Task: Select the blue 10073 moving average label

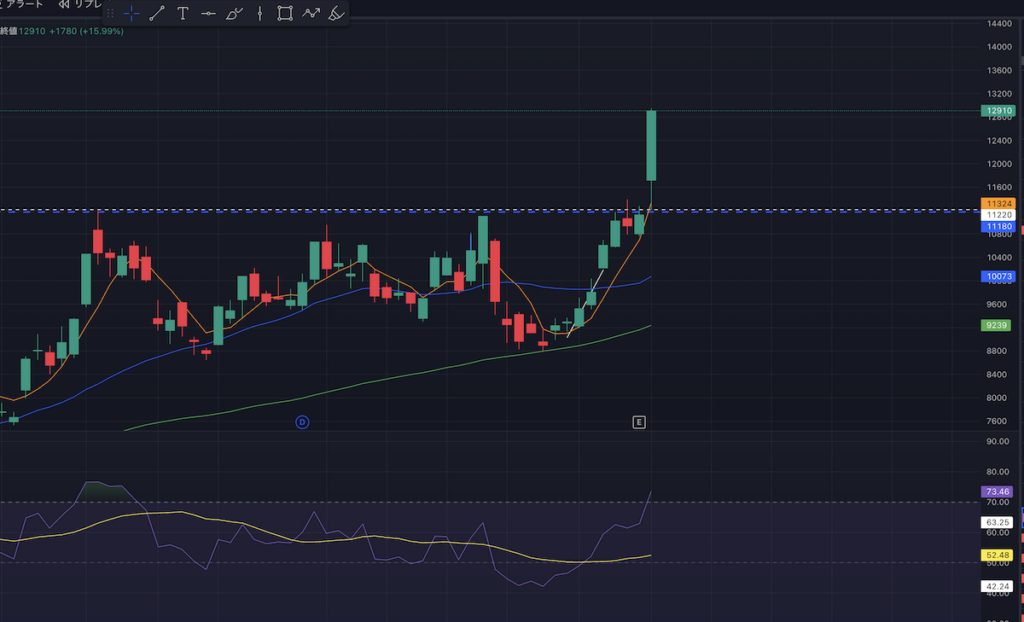Action: [998, 276]
